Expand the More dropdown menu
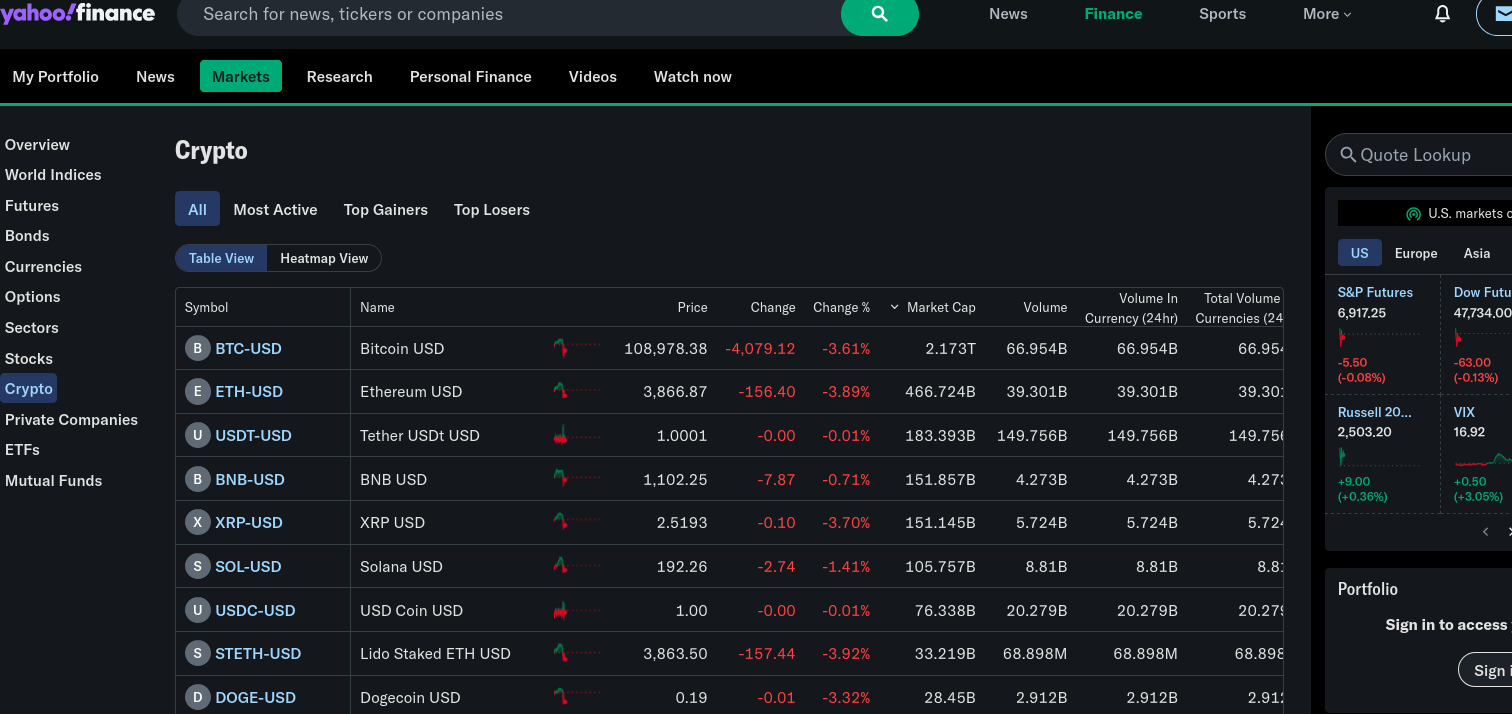 click(1326, 14)
